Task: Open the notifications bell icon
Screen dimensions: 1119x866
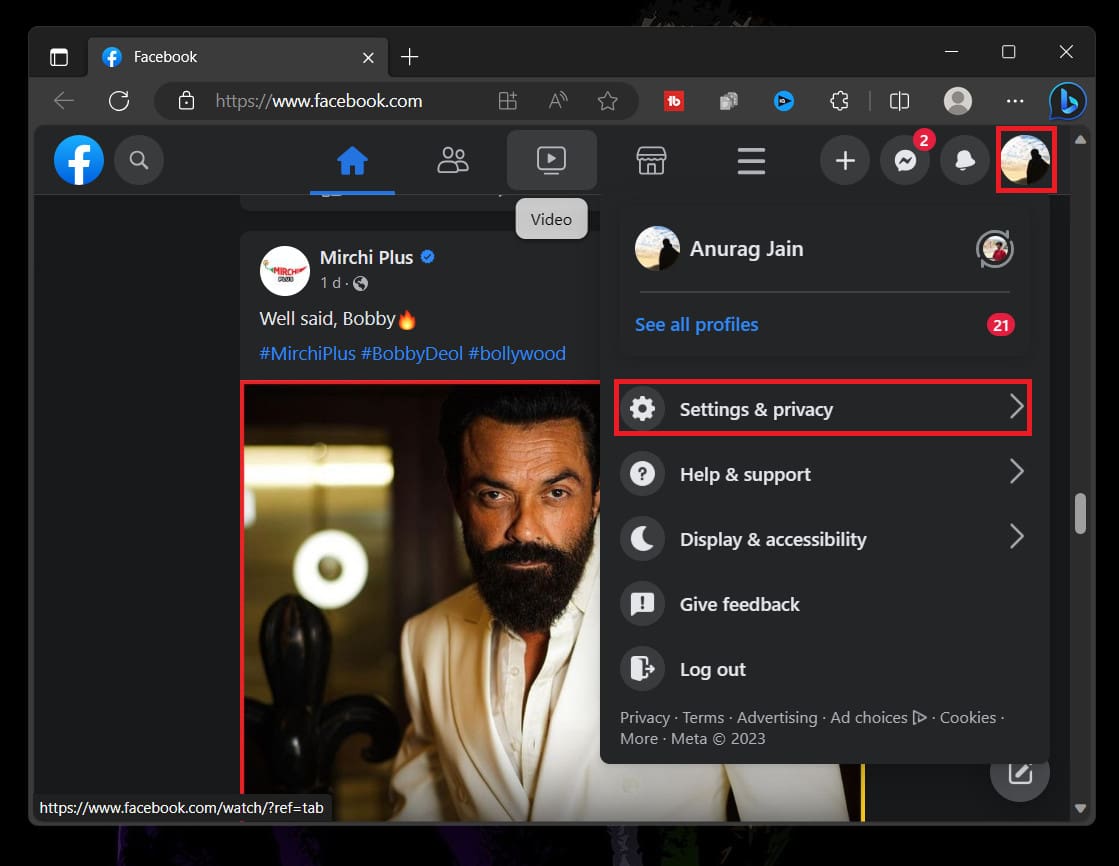Action: [x=965, y=161]
